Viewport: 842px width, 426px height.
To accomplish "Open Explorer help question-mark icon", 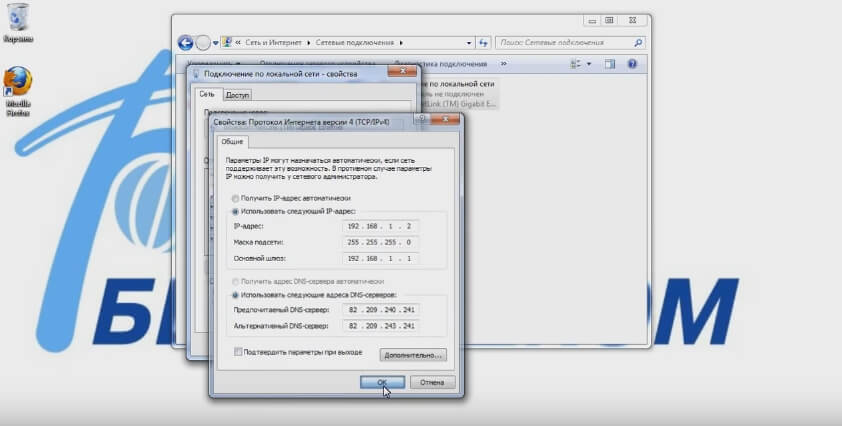I will click(632, 64).
